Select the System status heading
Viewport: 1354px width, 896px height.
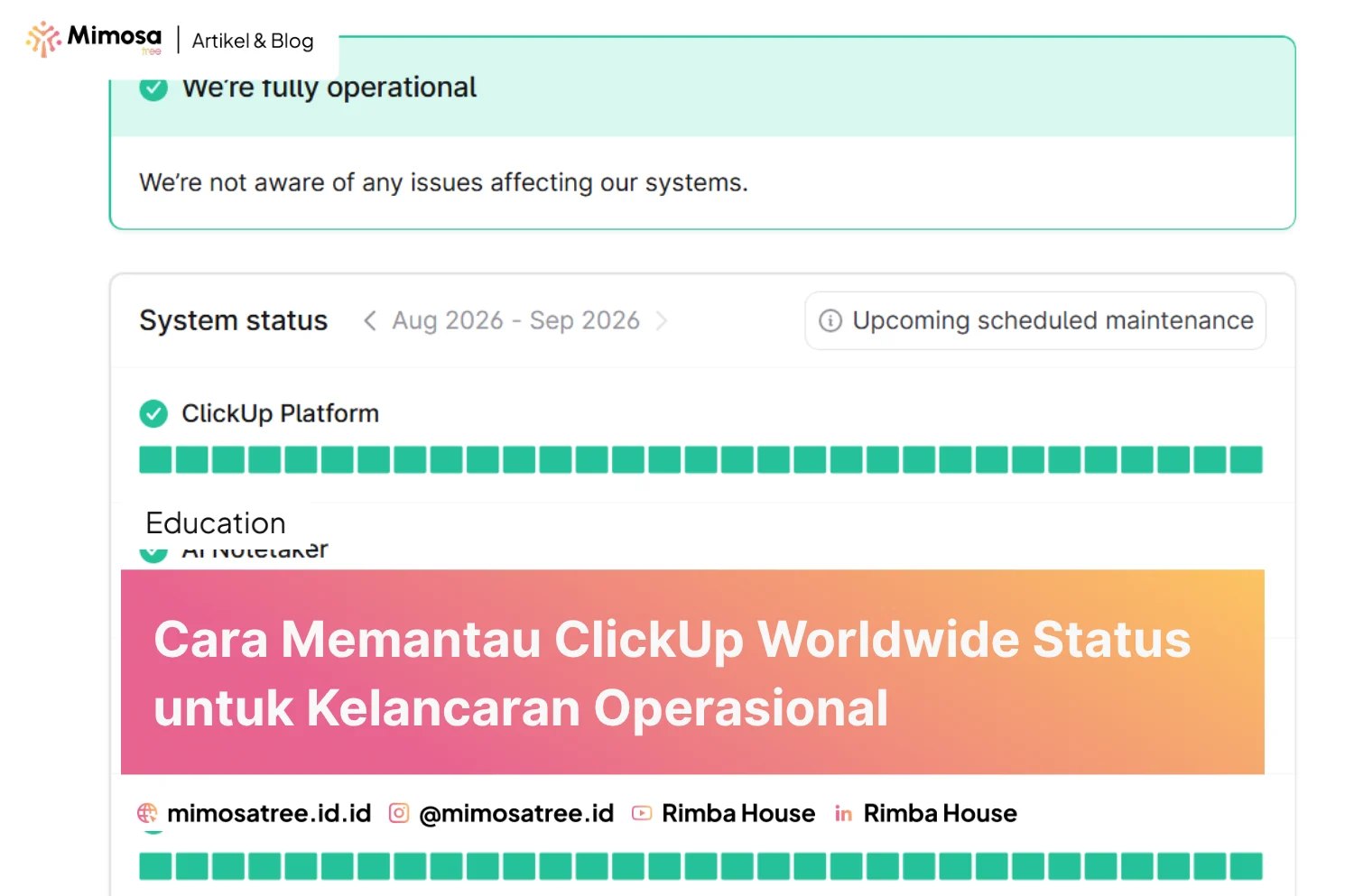point(233,320)
